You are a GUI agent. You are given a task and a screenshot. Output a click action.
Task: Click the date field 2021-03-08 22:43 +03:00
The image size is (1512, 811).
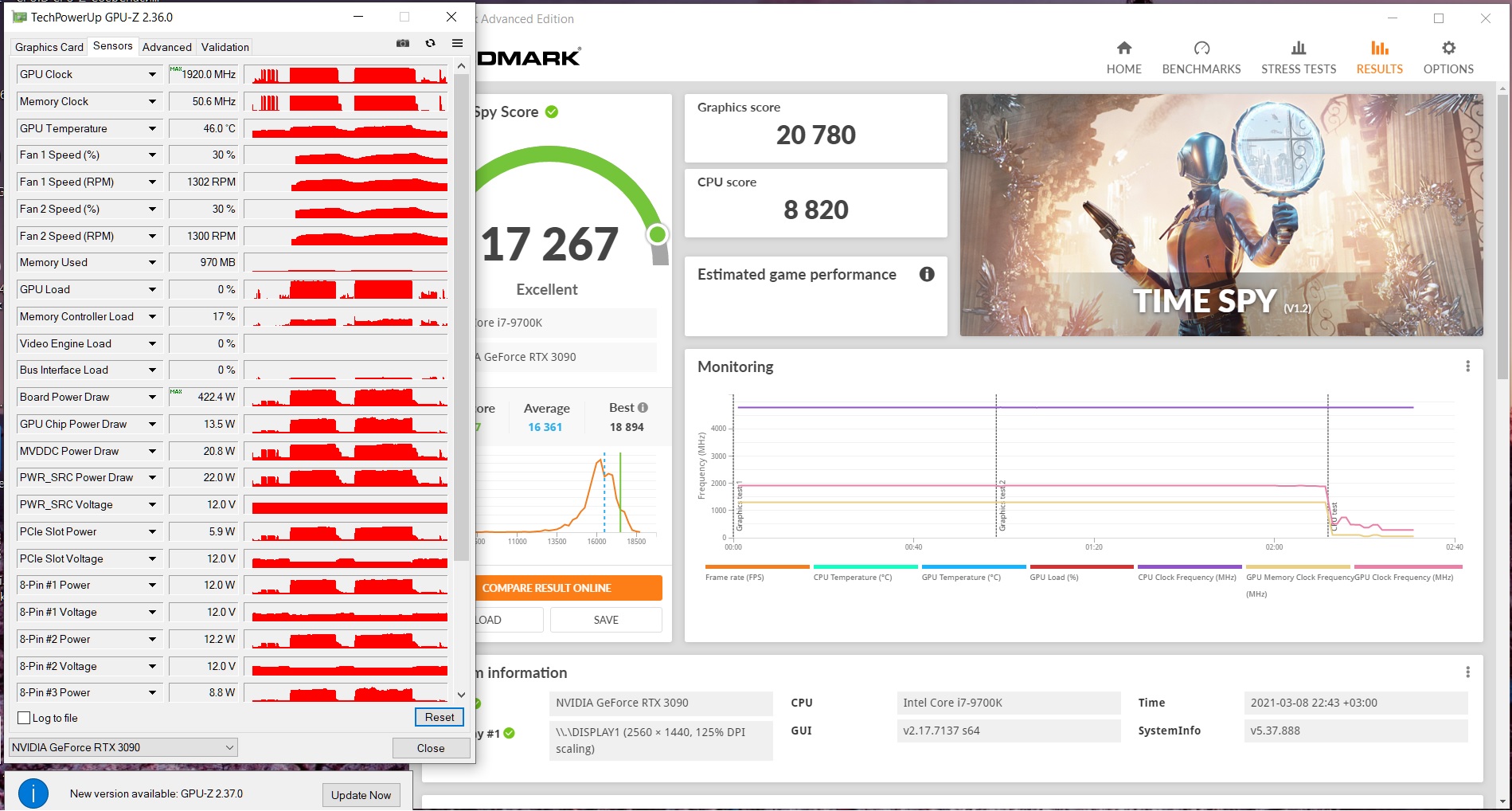1355,703
